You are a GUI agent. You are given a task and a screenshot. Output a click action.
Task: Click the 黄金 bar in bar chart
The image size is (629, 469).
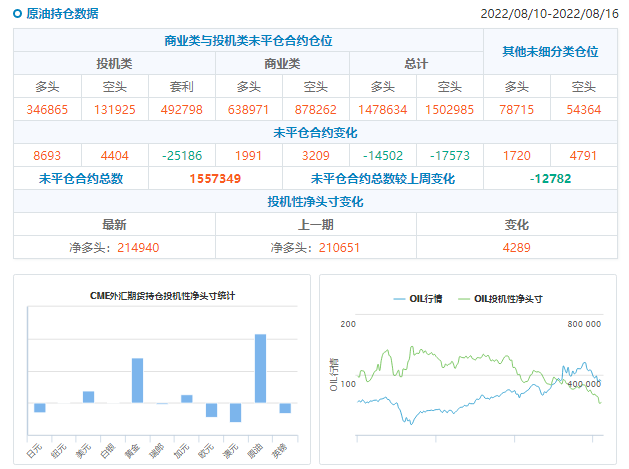(x=137, y=380)
